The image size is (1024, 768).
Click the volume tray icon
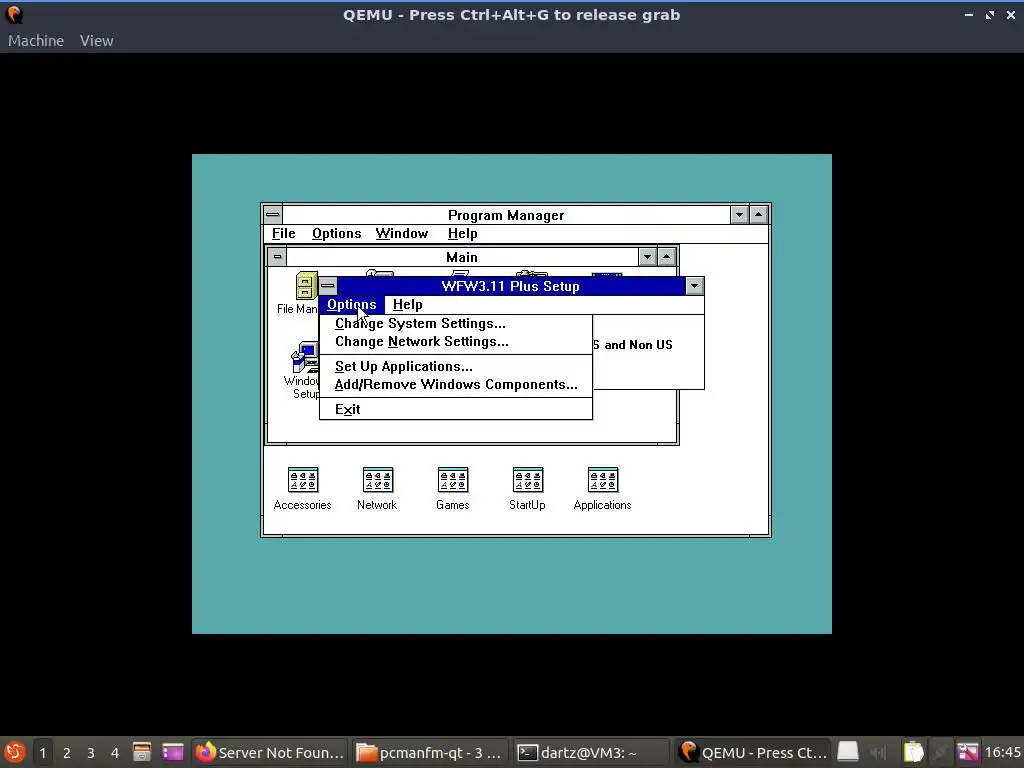coord(878,752)
